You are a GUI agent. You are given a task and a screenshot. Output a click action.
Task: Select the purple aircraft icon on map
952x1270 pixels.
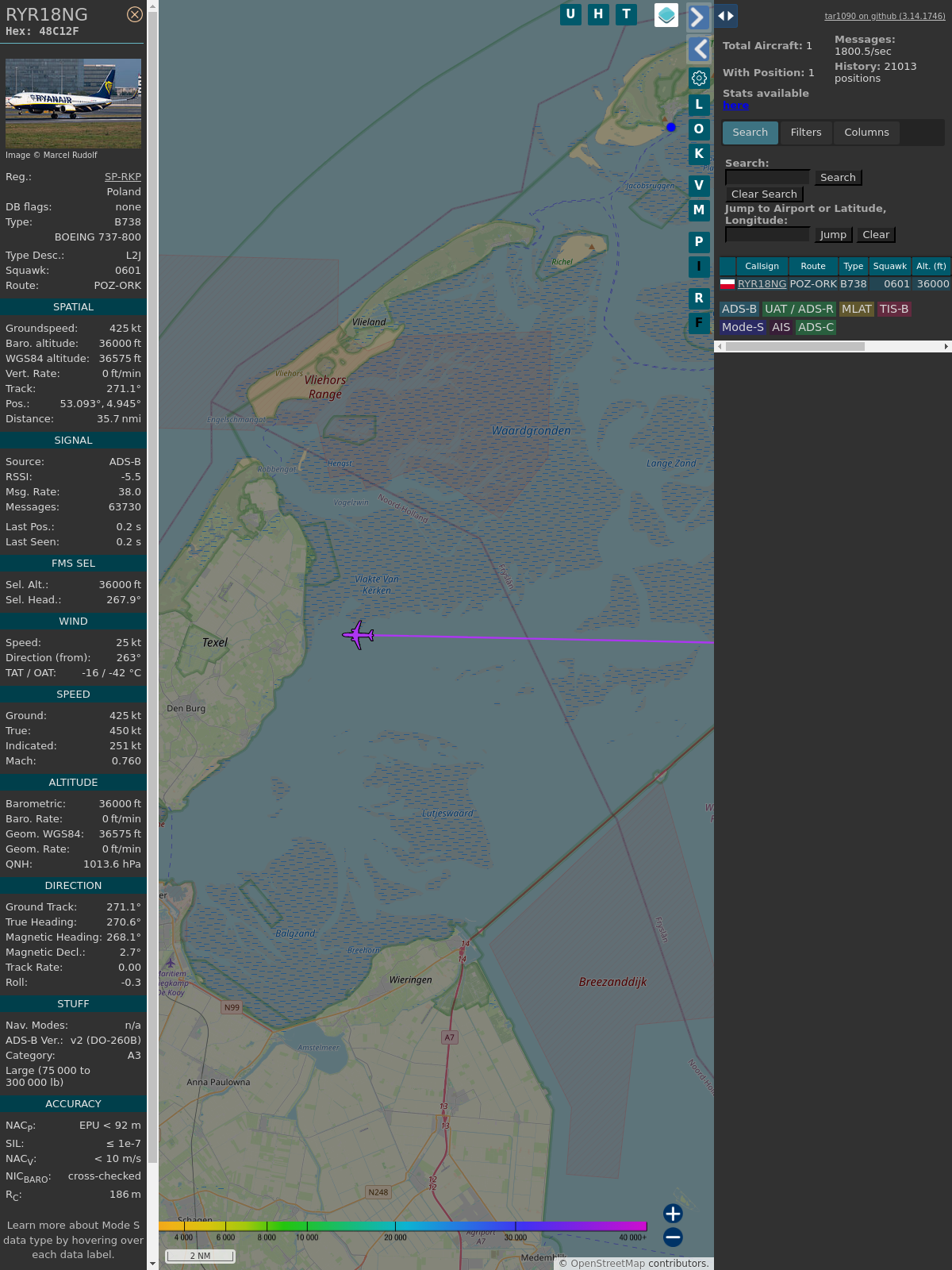pos(358,635)
